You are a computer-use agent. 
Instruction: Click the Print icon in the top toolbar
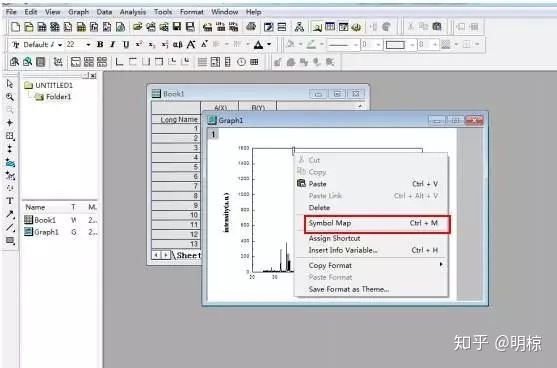coord(251,27)
